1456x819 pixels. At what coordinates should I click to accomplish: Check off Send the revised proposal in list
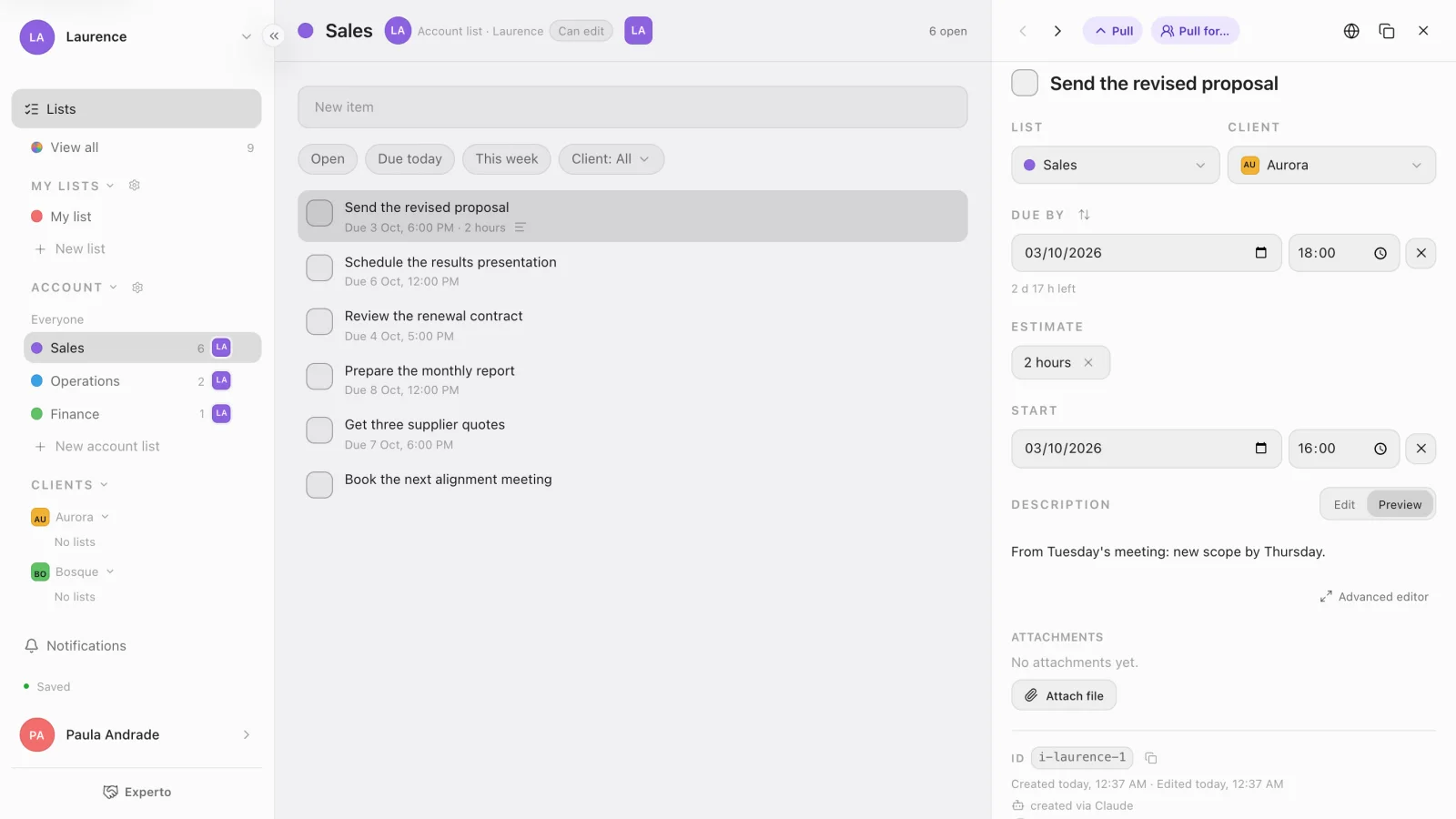pos(319,213)
